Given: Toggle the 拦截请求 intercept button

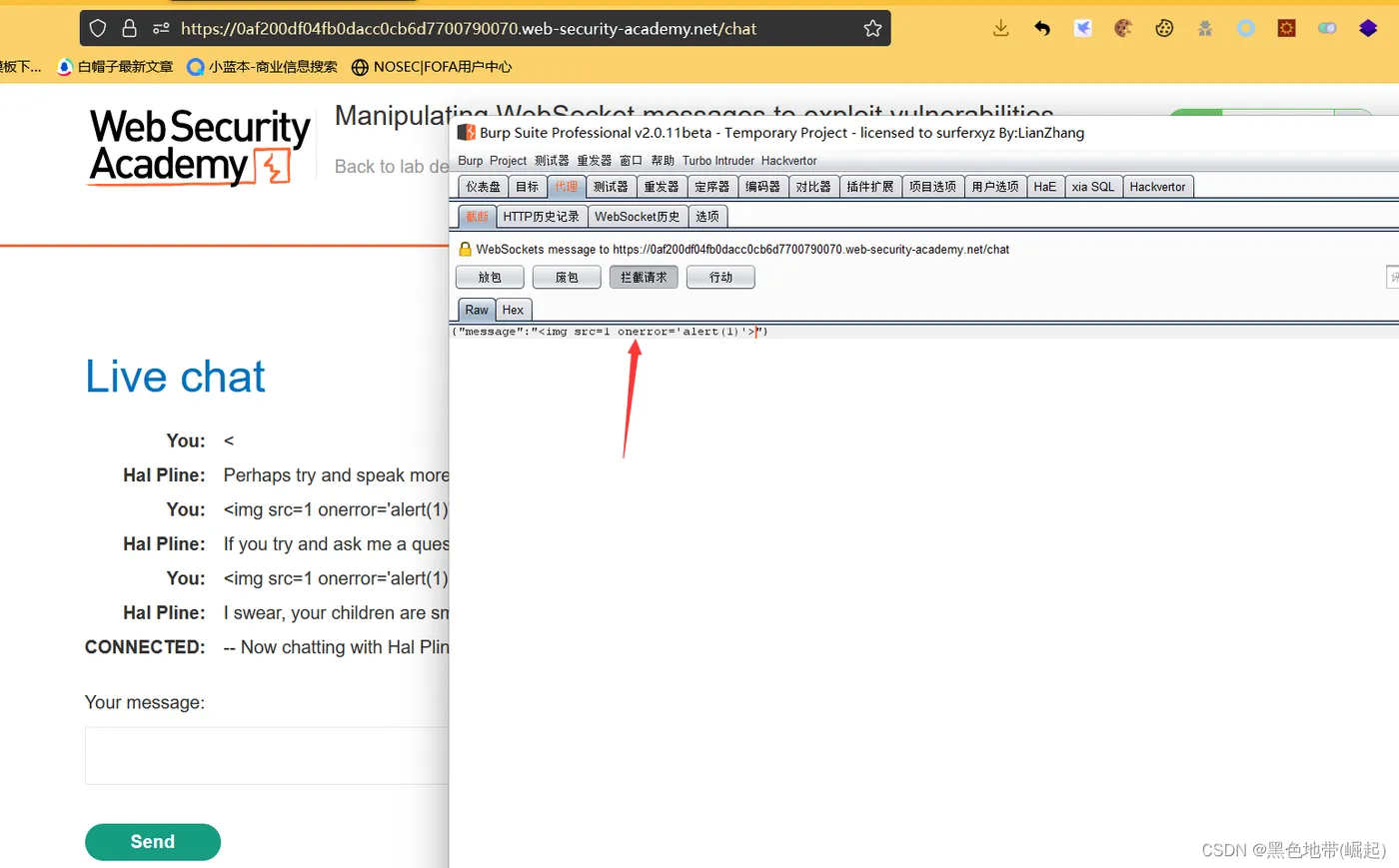Looking at the screenshot, I should (x=644, y=278).
